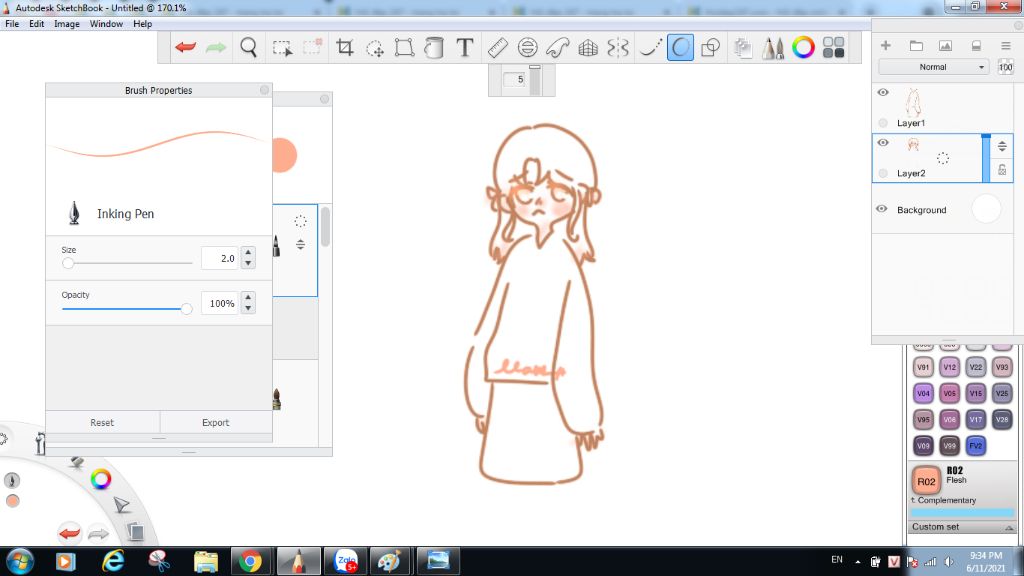Decrease brush Opacity with the down arrow
This screenshot has width=1024, height=576.
(x=248, y=308)
